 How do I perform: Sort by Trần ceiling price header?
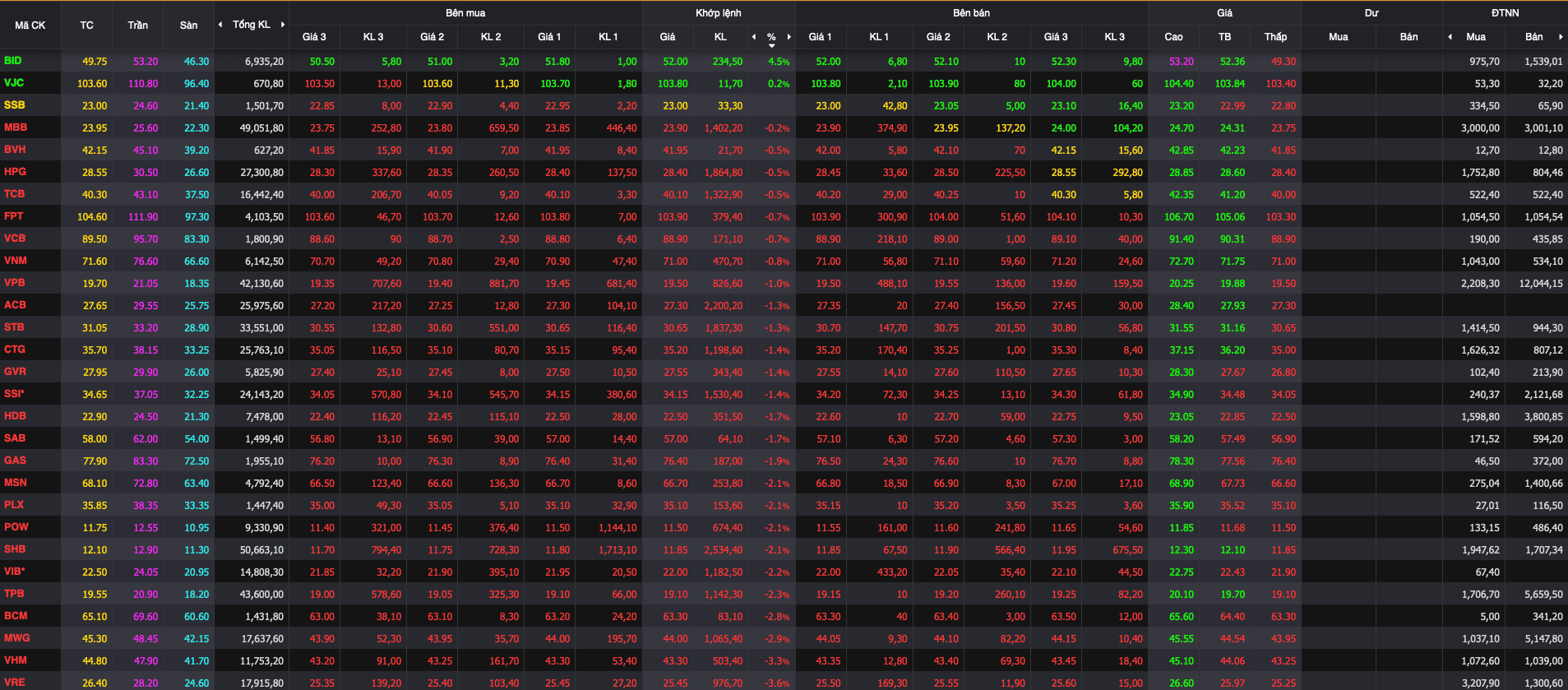(x=137, y=25)
